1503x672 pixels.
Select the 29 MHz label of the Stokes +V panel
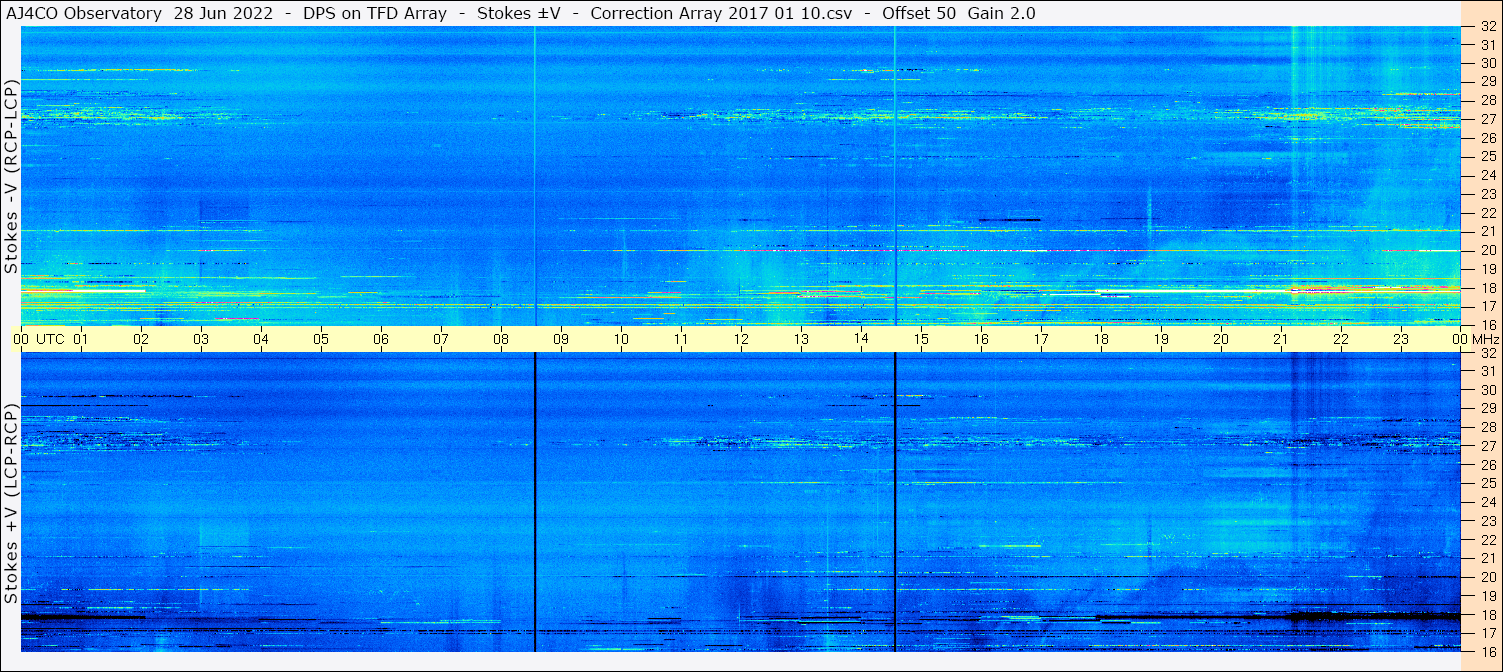click(1488, 408)
